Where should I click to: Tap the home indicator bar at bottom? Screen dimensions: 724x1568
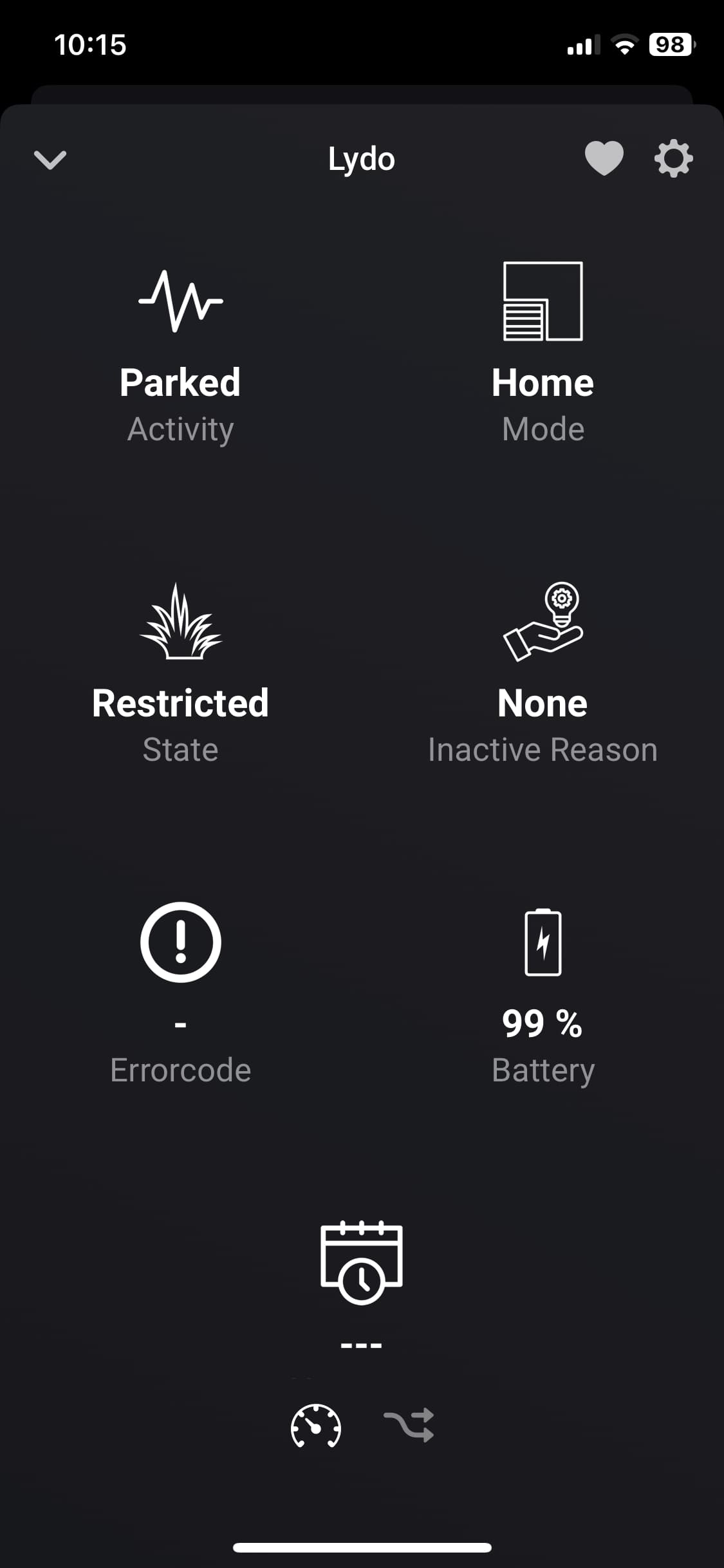[x=362, y=1547]
